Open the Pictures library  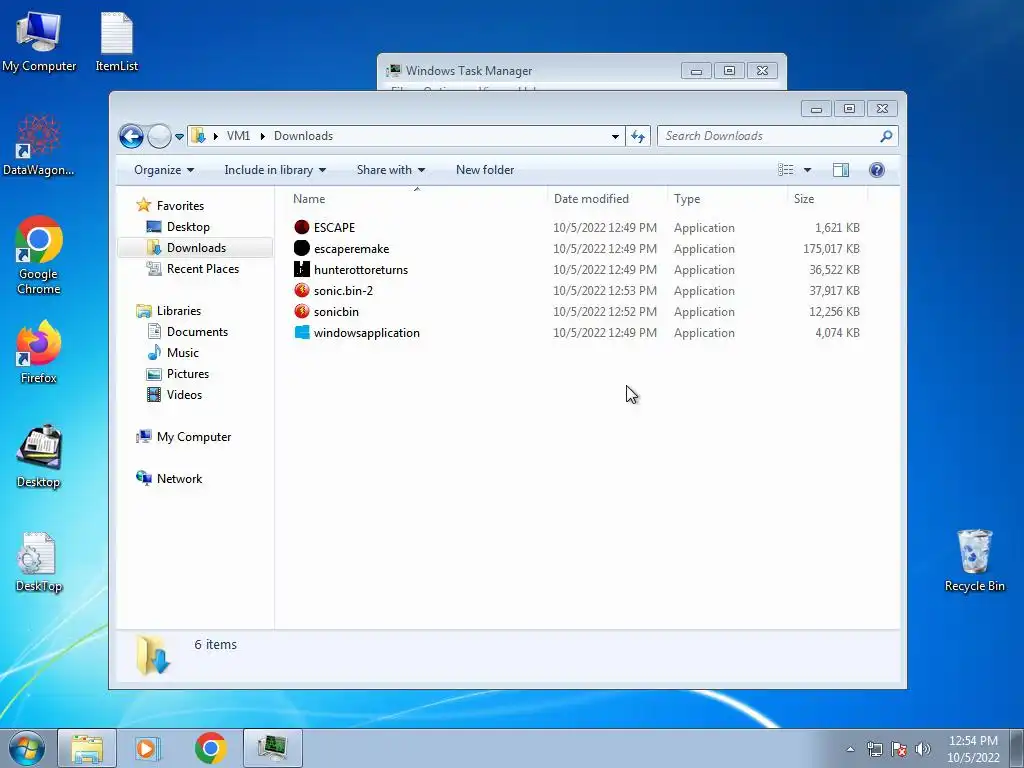pos(187,374)
